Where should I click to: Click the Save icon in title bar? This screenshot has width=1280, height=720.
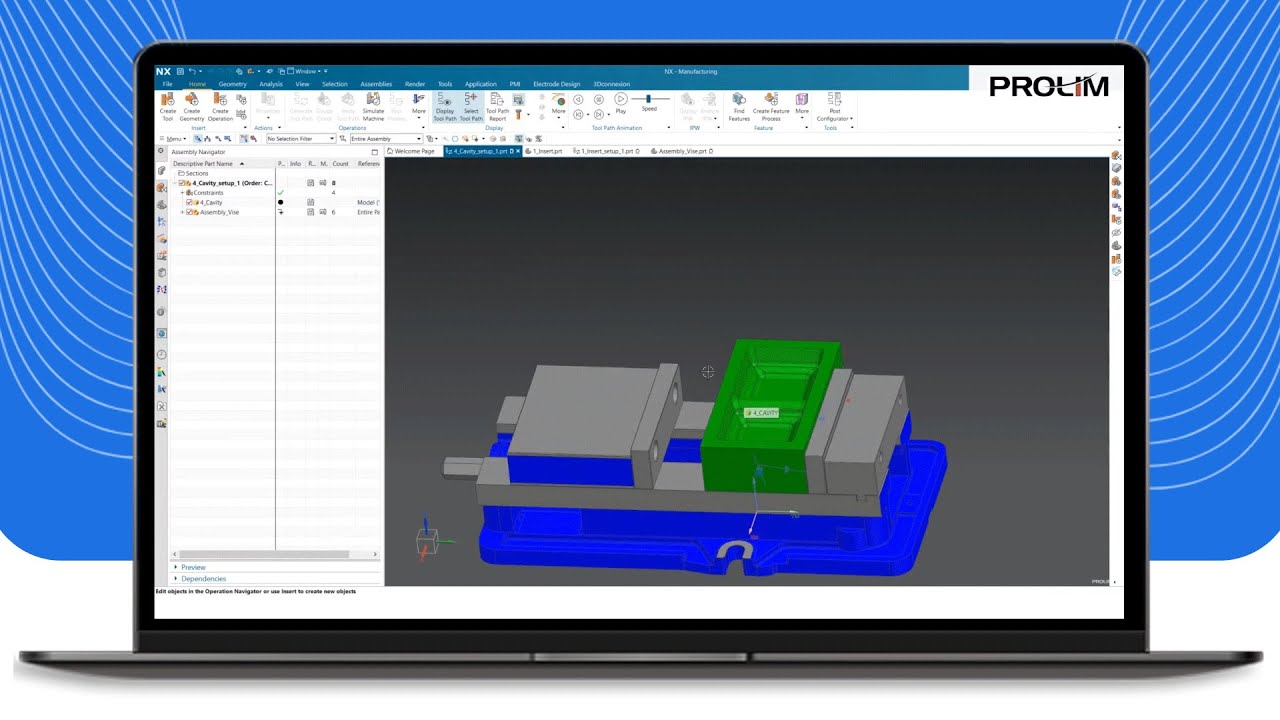pyautogui.click(x=180, y=71)
